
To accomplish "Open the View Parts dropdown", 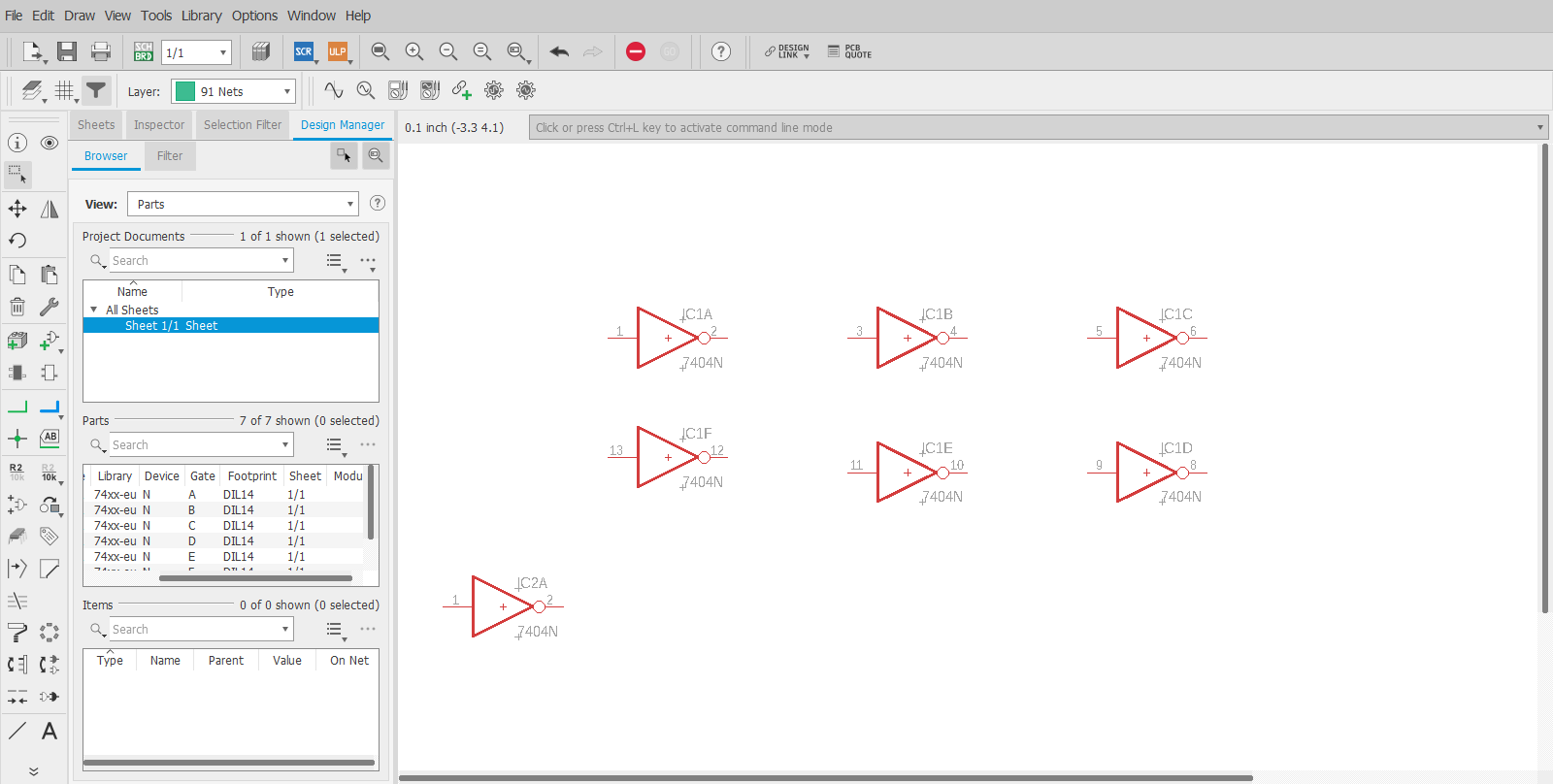I will click(x=243, y=204).
